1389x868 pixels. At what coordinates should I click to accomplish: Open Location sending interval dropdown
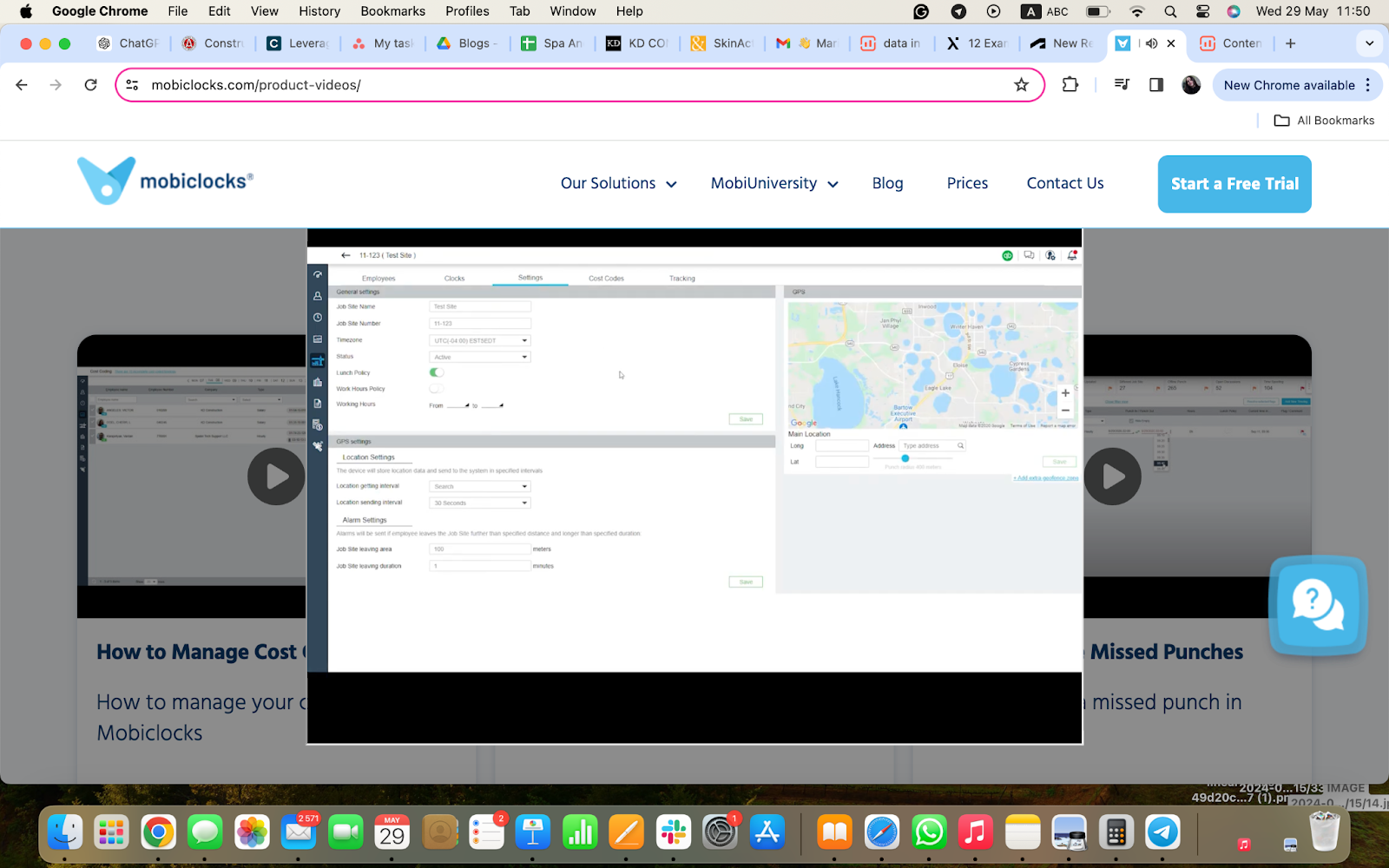pyautogui.click(x=480, y=503)
